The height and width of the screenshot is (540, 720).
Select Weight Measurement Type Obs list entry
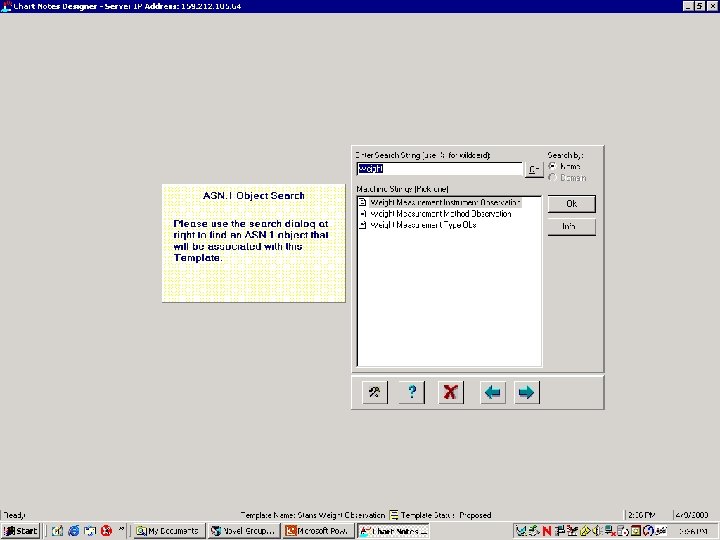pos(423,225)
